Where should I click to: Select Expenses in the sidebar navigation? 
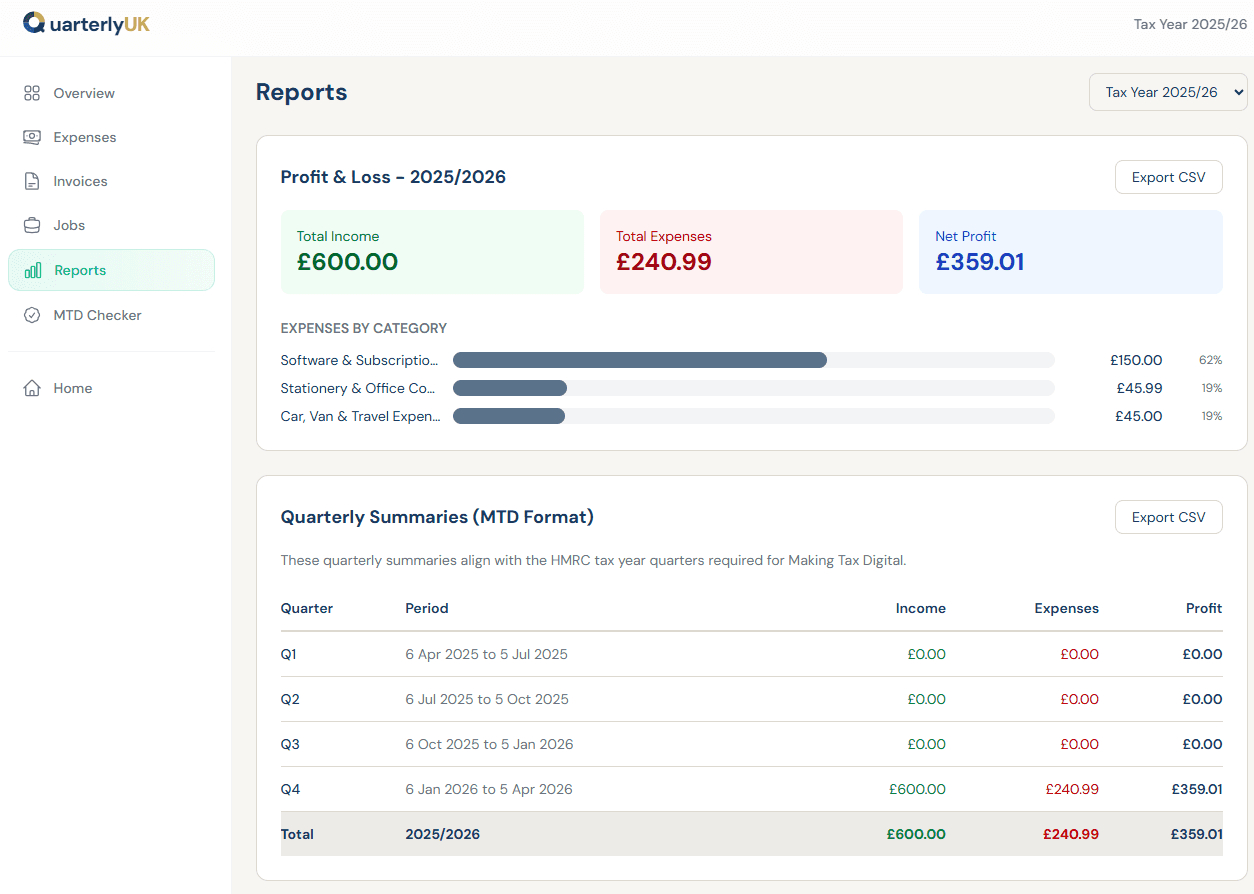[84, 137]
